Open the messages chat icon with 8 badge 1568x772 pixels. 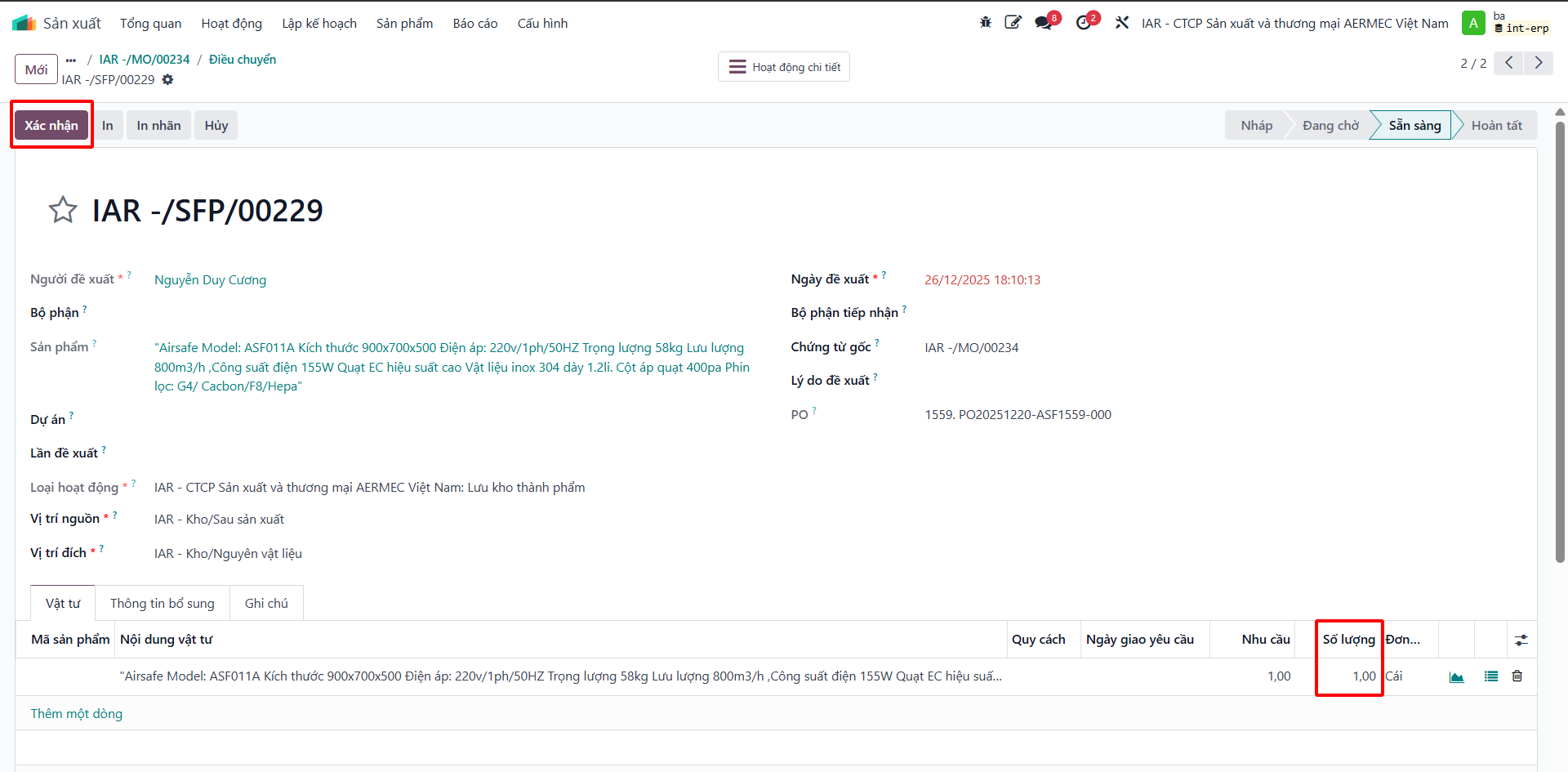point(1043,23)
